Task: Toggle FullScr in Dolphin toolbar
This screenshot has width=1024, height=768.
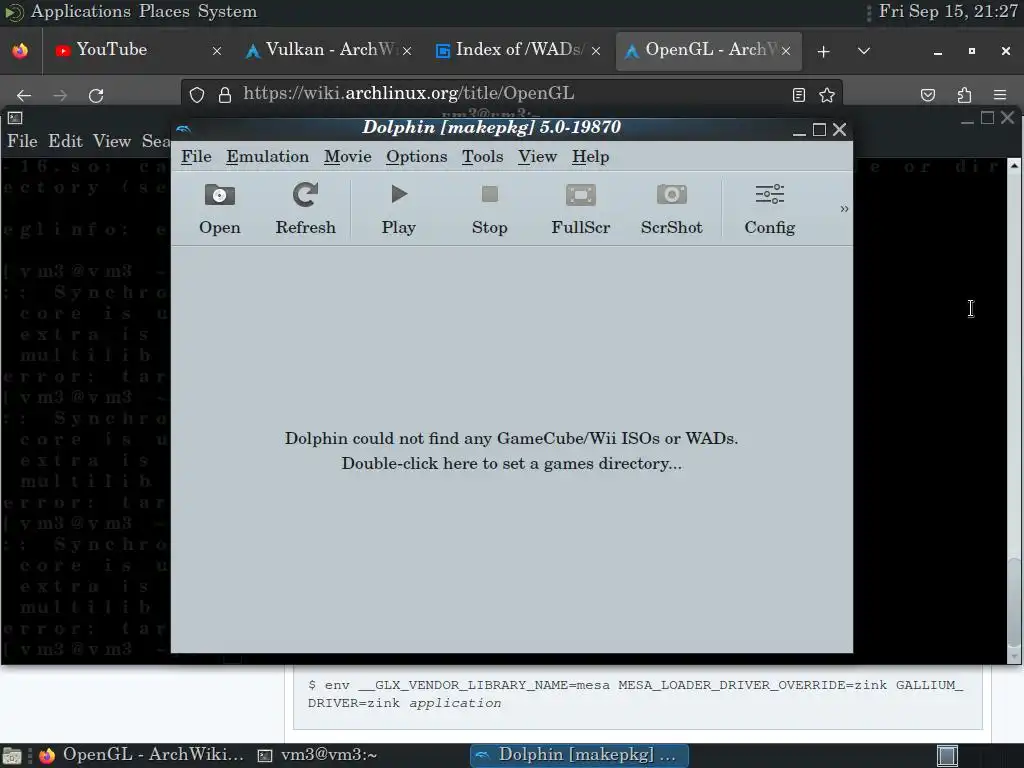Action: (x=581, y=209)
